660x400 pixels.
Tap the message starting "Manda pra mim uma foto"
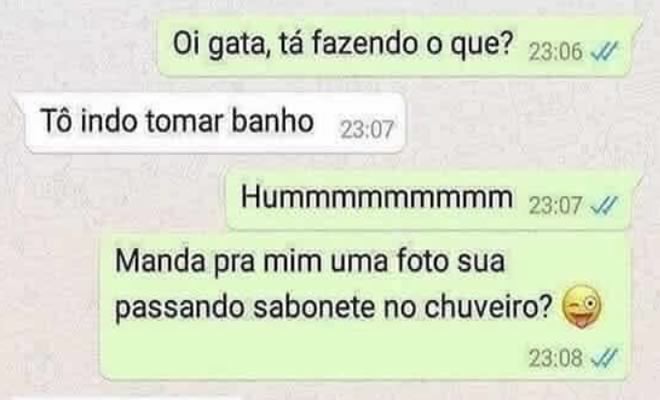(363, 306)
